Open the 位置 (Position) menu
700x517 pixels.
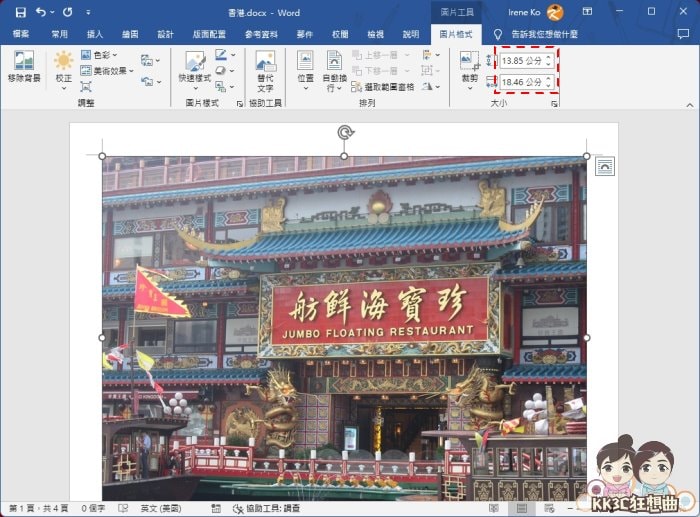[x=305, y=71]
